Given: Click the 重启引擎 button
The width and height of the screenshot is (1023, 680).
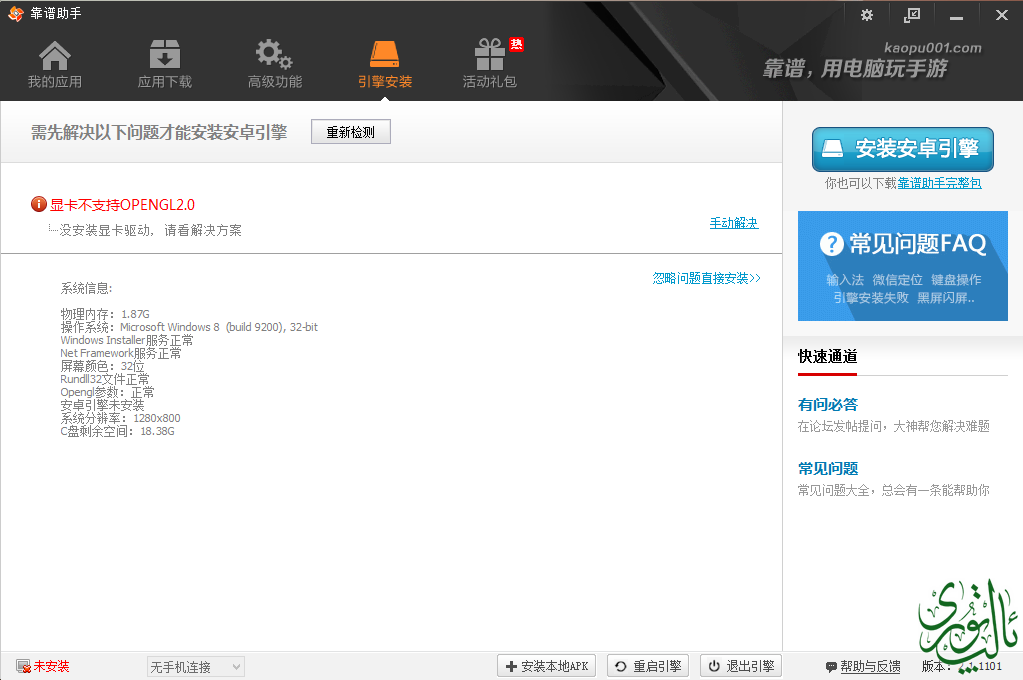Looking at the screenshot, I should click(x=648, y=666).
